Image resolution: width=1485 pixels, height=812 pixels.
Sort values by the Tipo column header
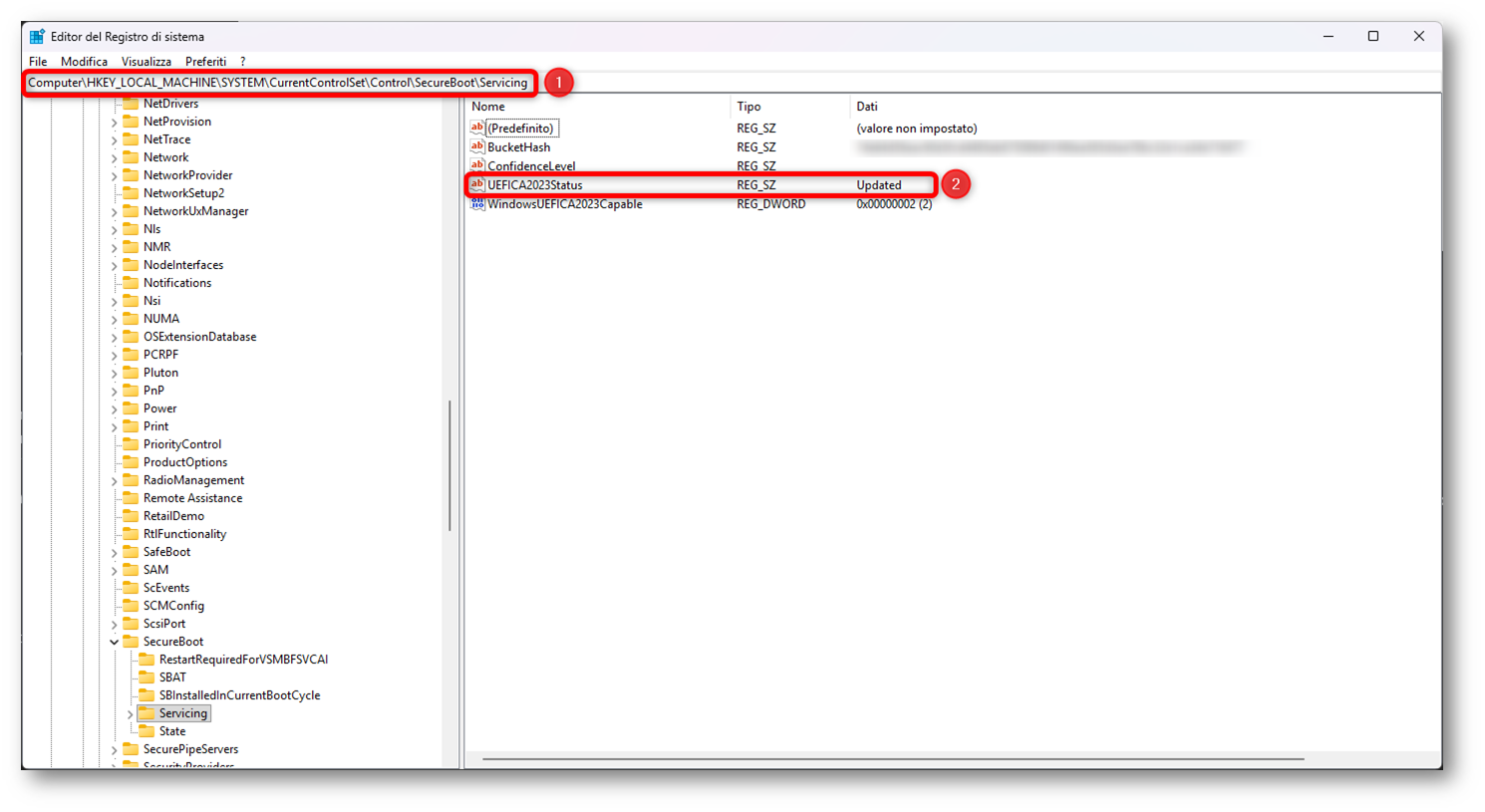(x=789, y=107)
